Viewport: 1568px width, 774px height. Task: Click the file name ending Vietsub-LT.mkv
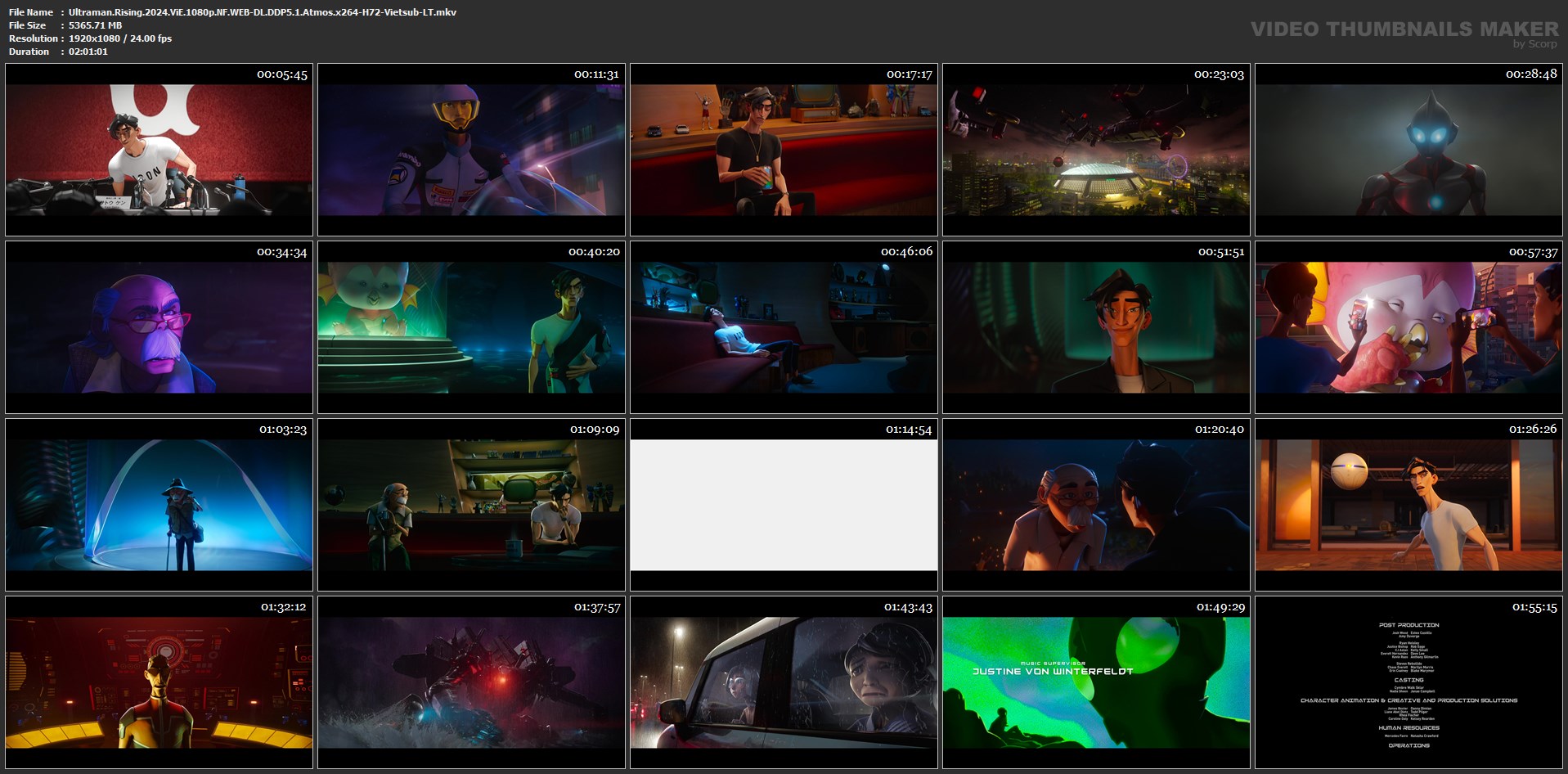(x=263, y=12)
